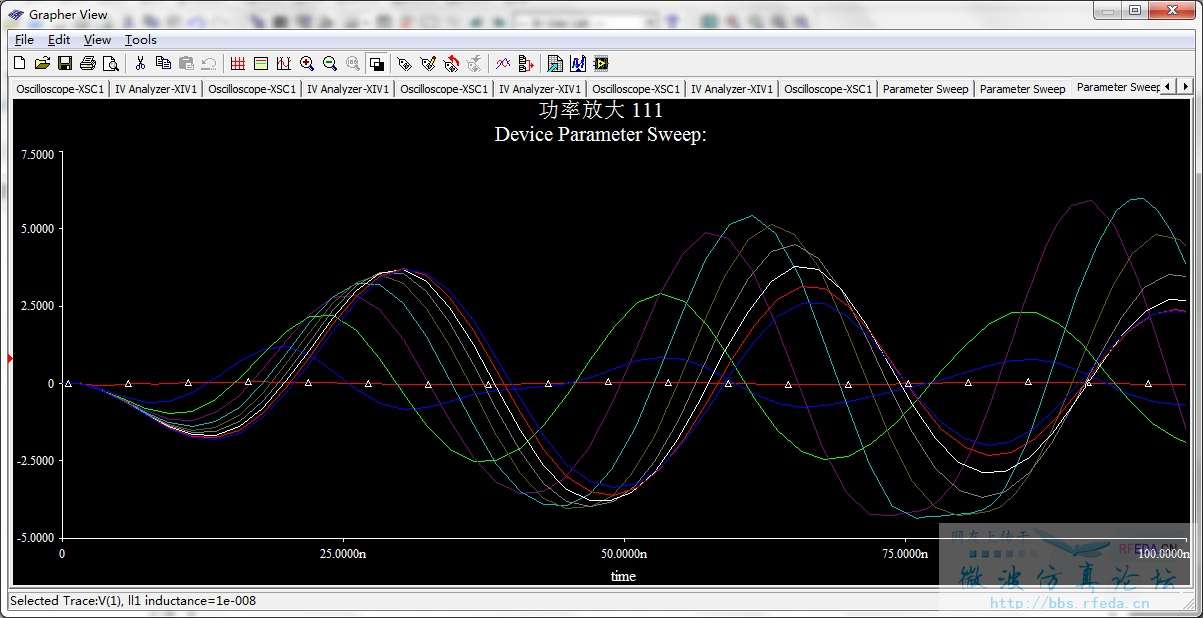The height and width of the screenshot is (618, 1203).
Task: Toggle black and white background
Action: tap(377, 63)
